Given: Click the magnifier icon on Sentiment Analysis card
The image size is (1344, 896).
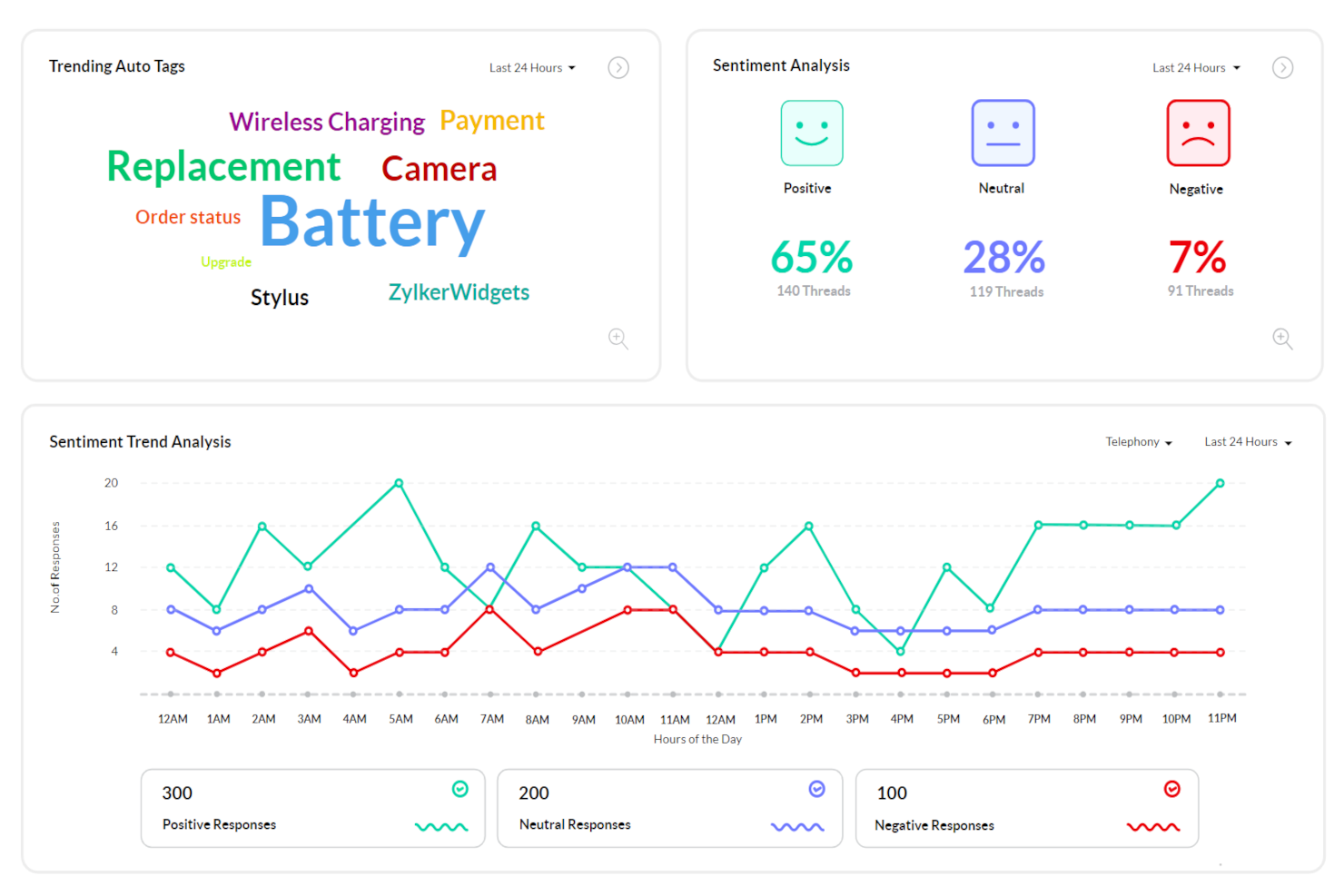Looking at the screenshot, I should pyautogui.click(x=1282, y=339).
